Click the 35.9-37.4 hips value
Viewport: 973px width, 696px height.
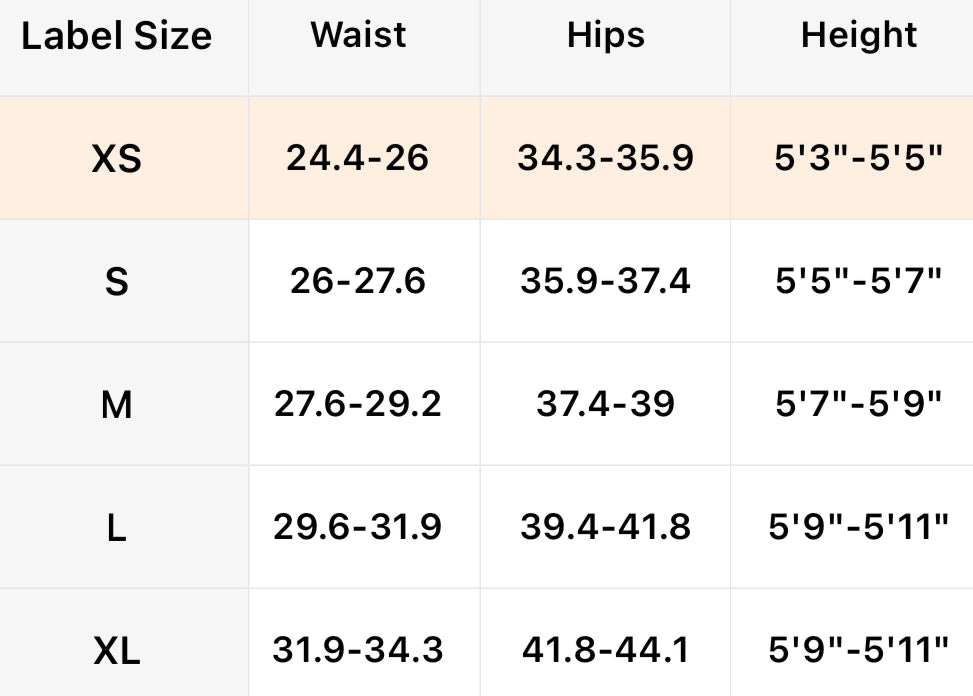605,281
